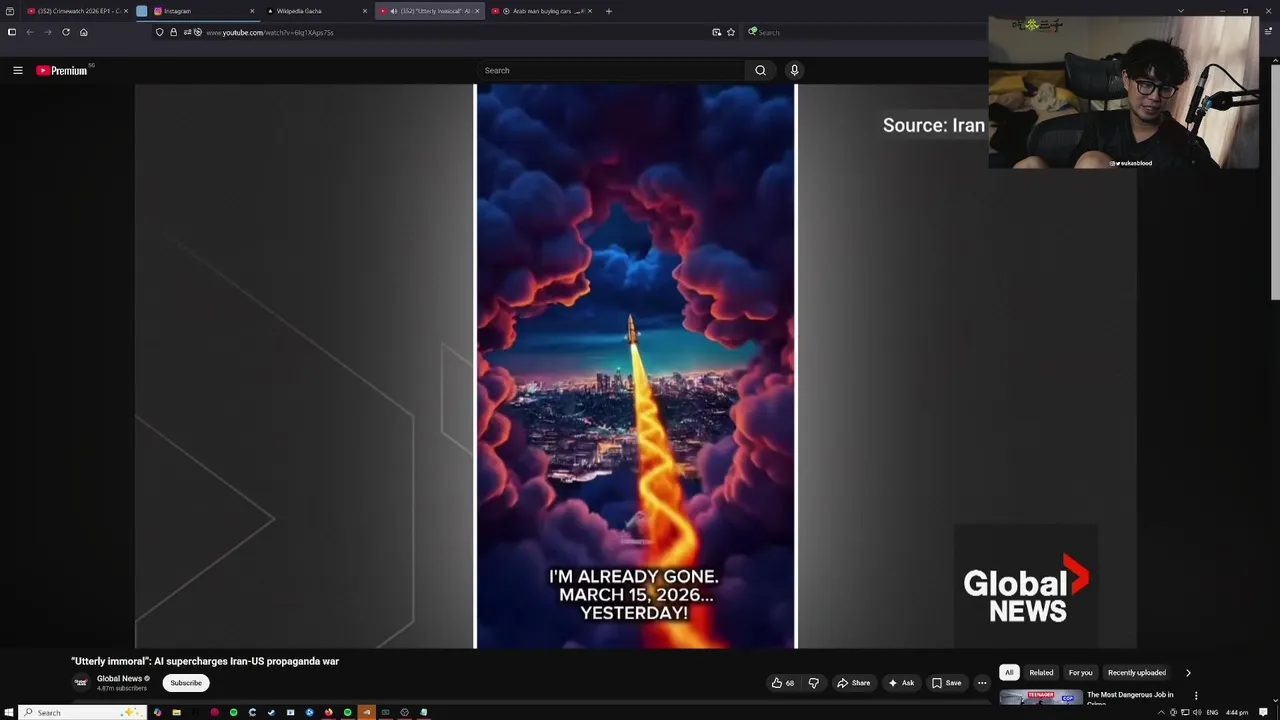View site security lock info

[173, 32]
